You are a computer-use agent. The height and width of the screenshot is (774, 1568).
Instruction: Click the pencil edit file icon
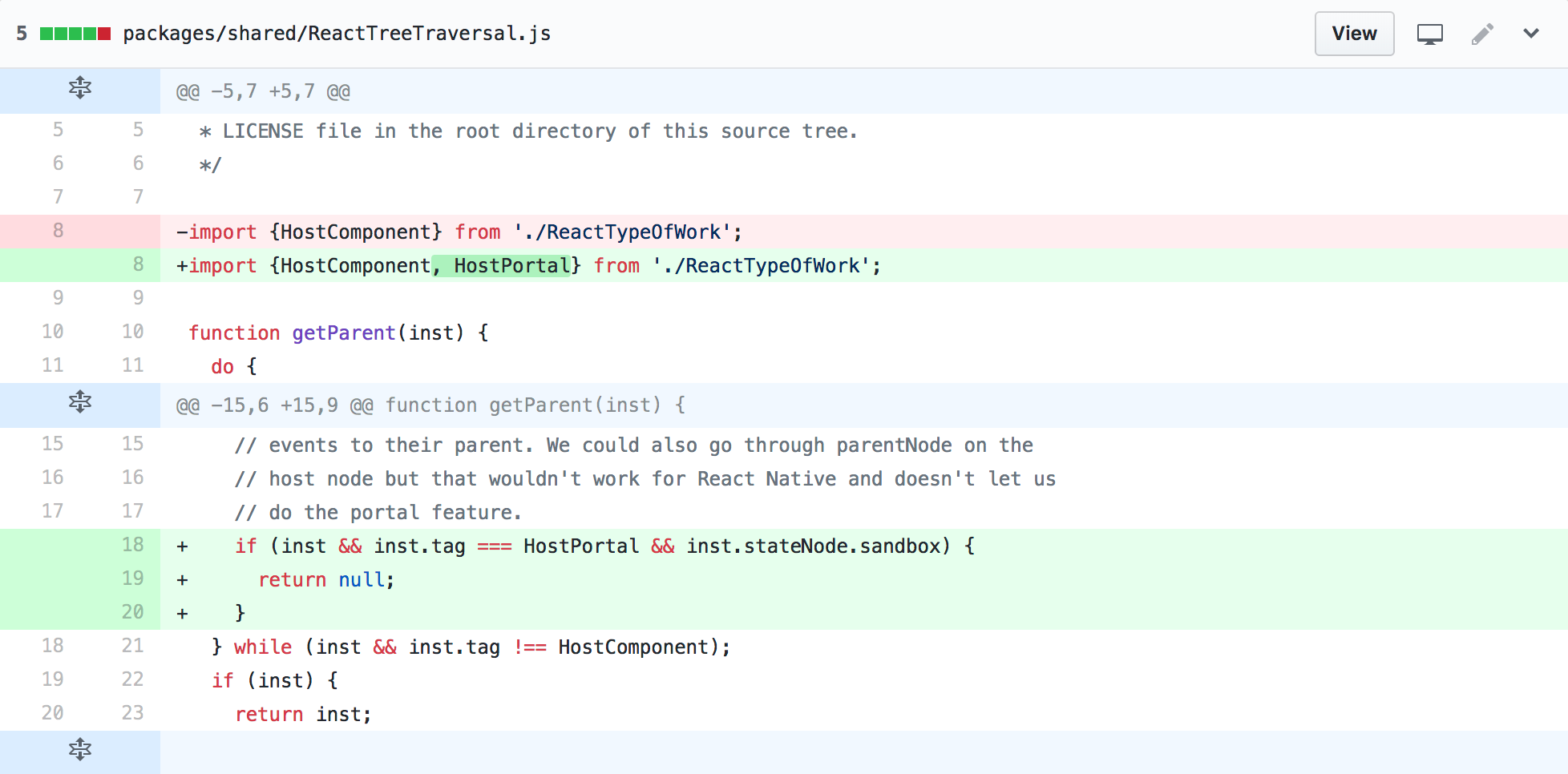point(1482,34)
